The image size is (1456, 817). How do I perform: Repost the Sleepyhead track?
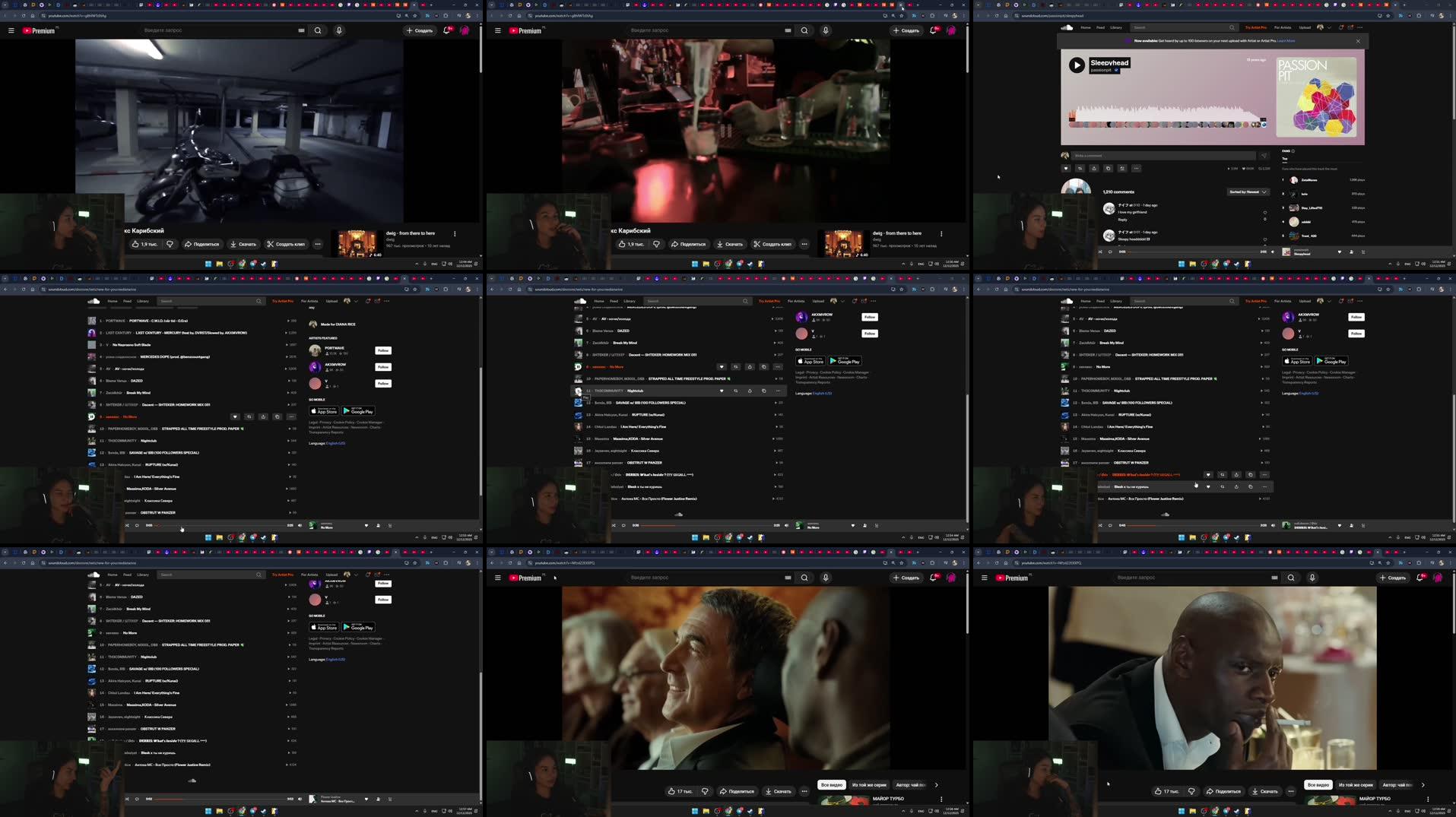[1080, 168]
